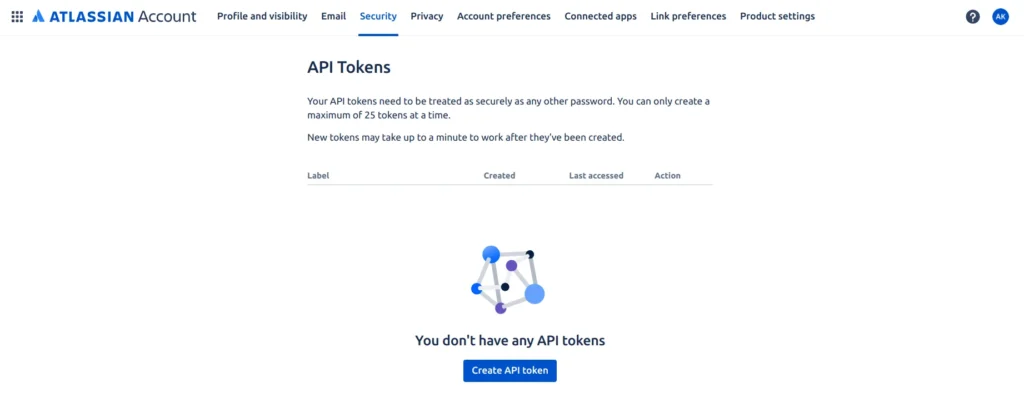Viewport: 1024px width, 402px height.
Task: Open the Privacy tab
Action: (x=427, y=17)
